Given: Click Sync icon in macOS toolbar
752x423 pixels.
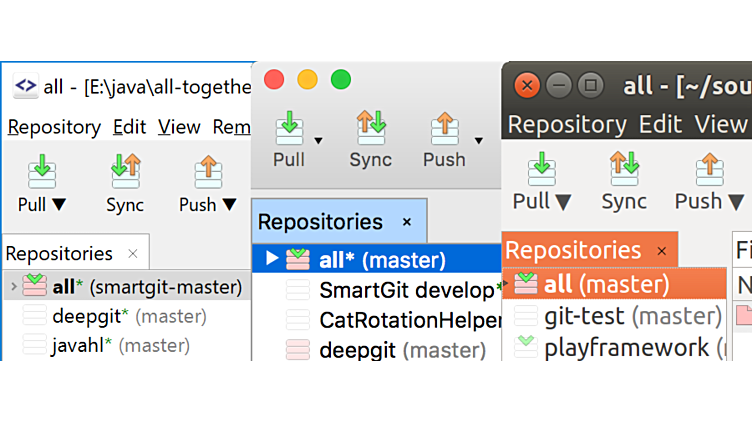Looking at the screenshot, I should point(370,127).
